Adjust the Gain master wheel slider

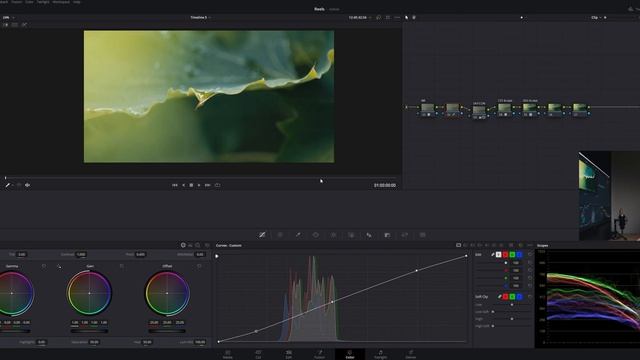pos(89,331)
